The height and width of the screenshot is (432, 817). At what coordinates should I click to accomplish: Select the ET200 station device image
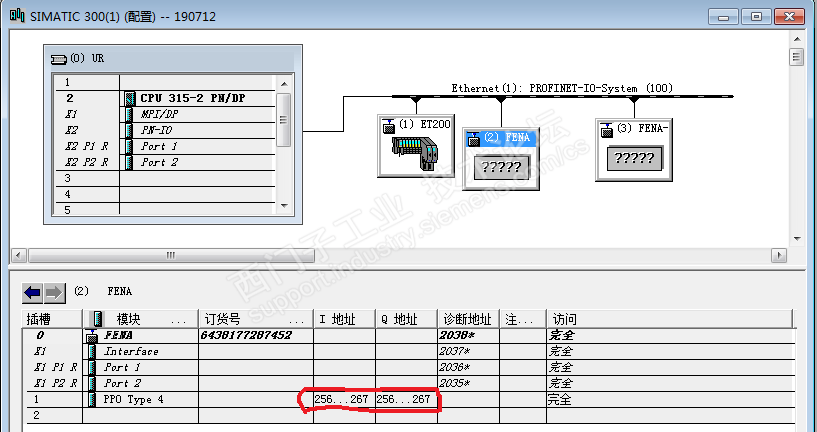[x=415, y=152]
